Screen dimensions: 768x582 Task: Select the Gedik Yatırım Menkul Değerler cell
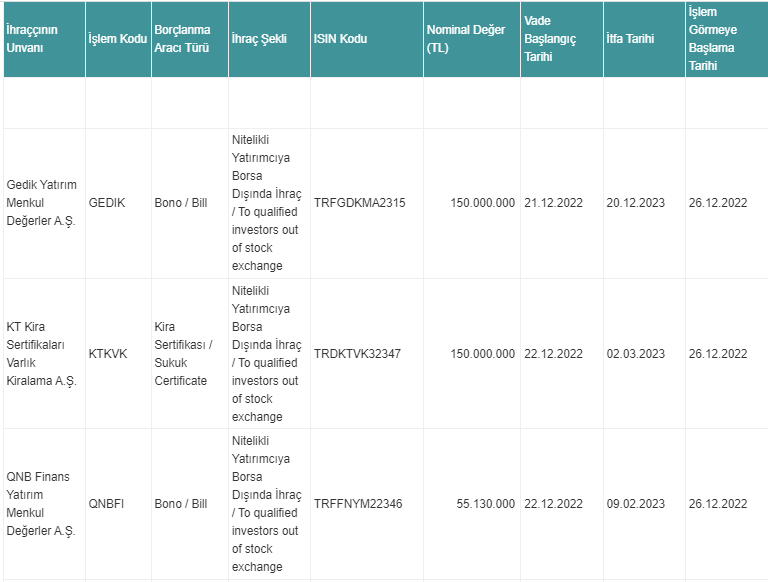pyautogui.click(x=42, y=203)
